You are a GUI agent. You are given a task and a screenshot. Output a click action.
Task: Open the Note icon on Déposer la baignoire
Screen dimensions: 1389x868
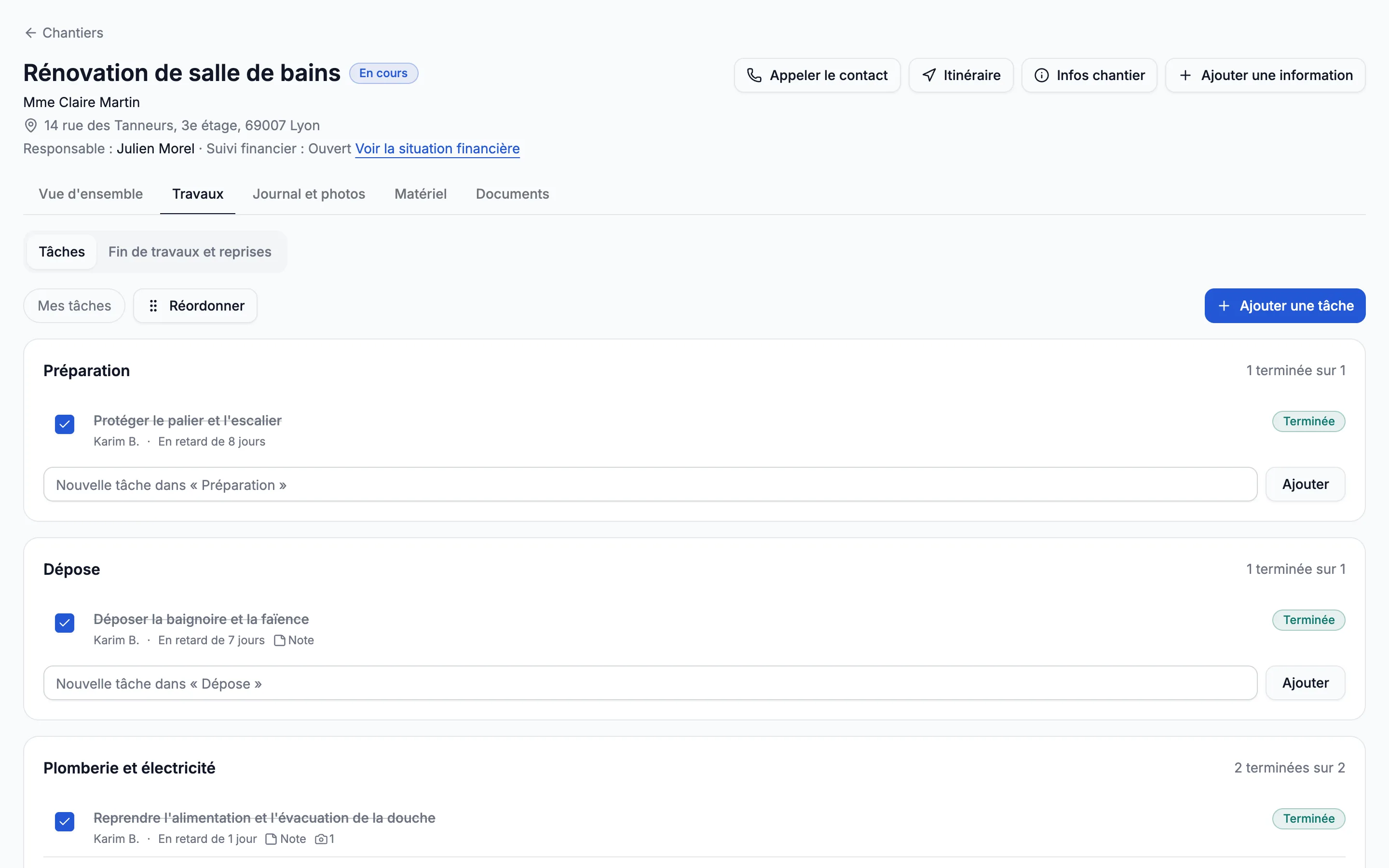coord(280,640)
